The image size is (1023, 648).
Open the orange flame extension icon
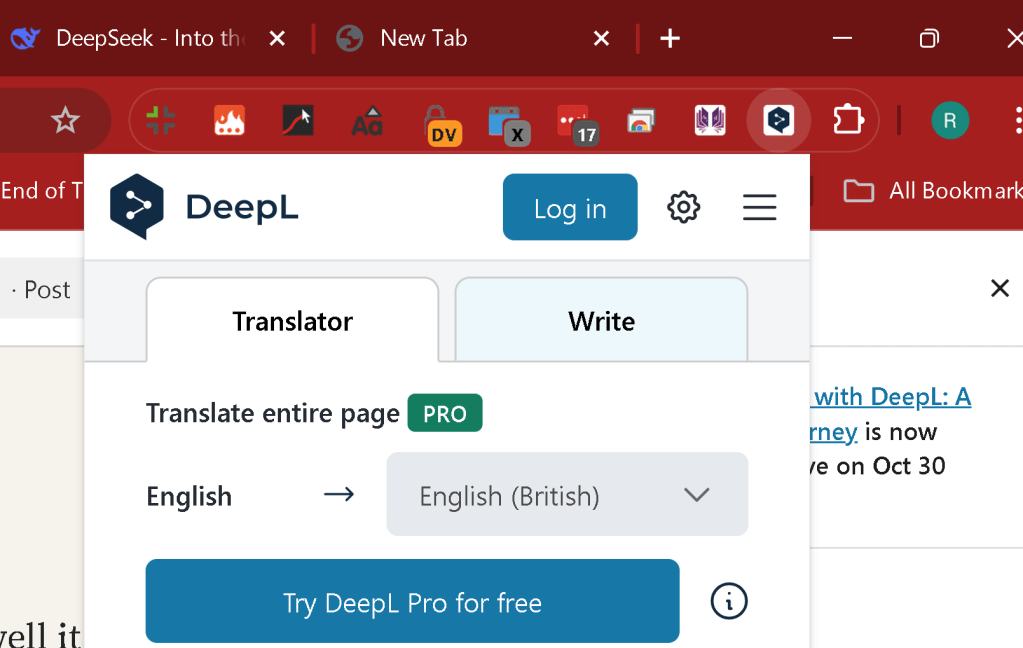[230, 120]
